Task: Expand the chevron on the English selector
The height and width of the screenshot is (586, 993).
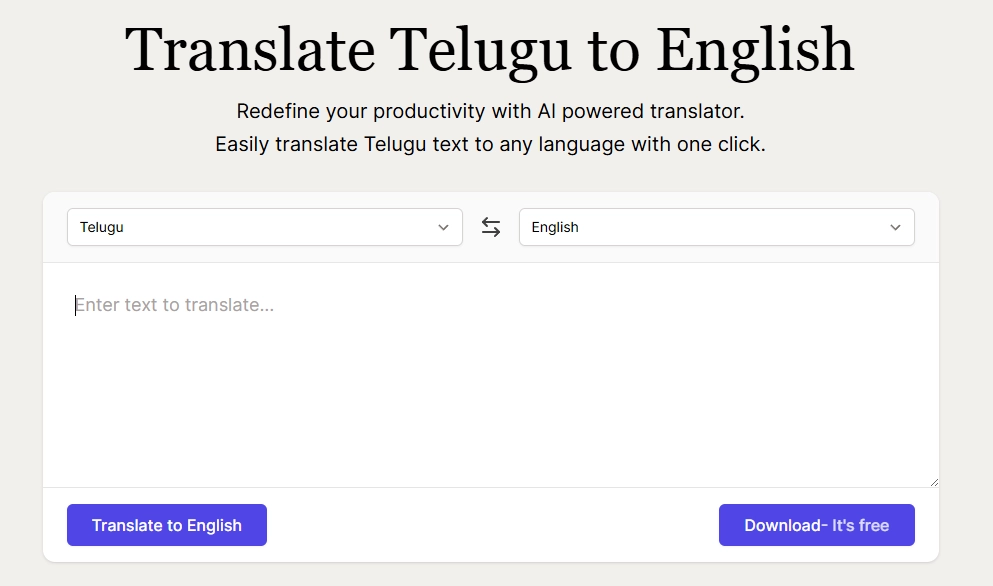Action: click(x=895, y=227)
